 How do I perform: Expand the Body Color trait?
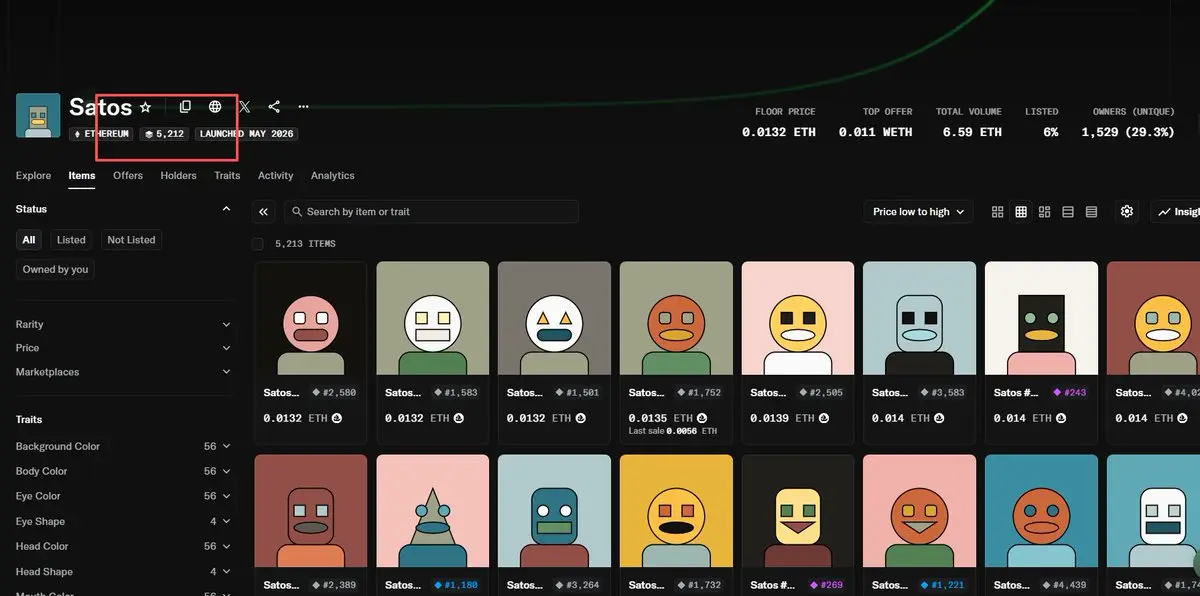[124, 471]
